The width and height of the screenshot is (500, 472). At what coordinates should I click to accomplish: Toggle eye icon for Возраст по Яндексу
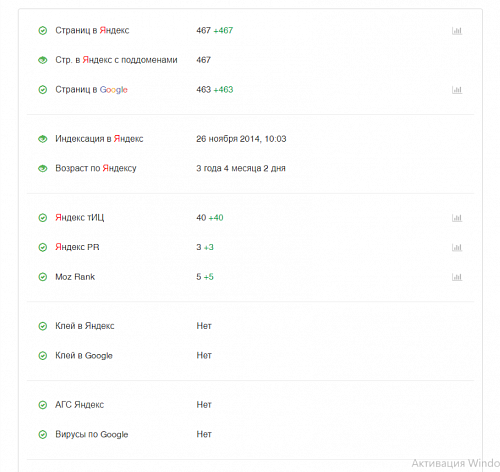[43, 169]
